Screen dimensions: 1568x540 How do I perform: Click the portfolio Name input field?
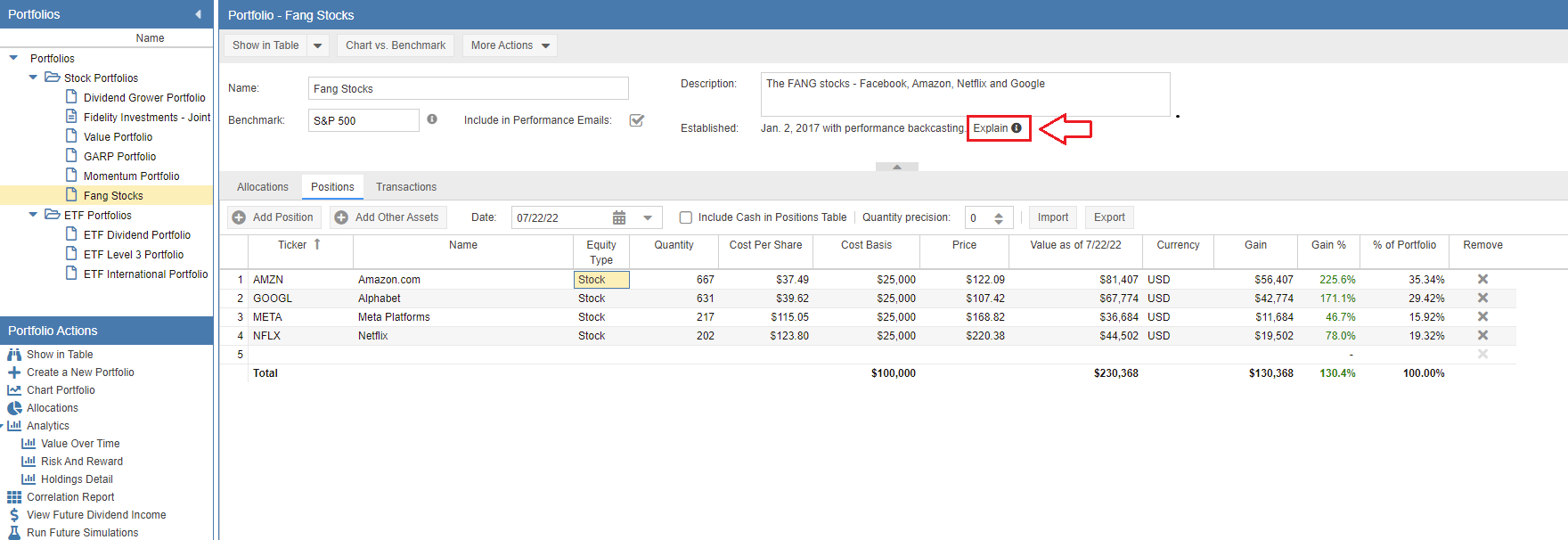[468, 88]
